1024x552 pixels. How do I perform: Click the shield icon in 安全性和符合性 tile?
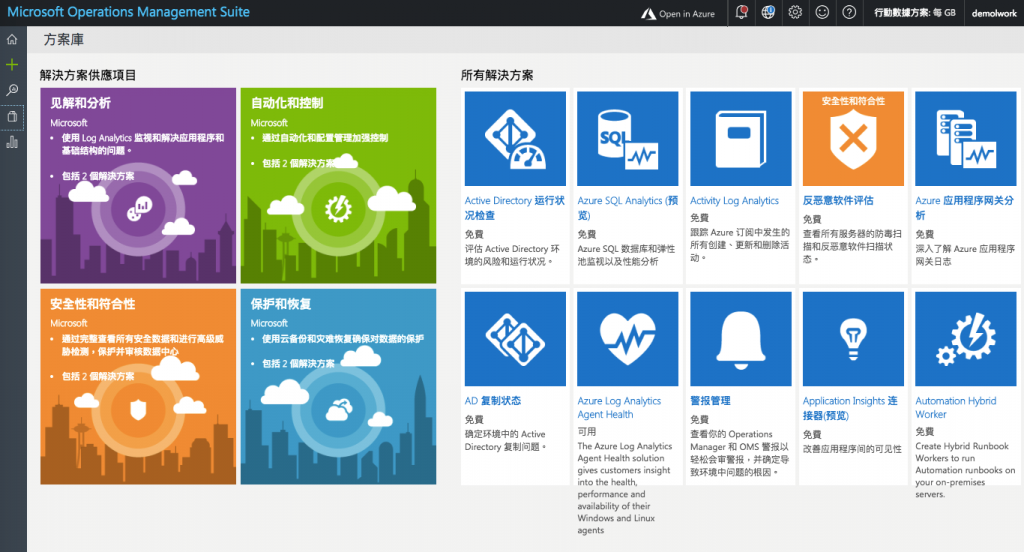(x=138, y=410)
